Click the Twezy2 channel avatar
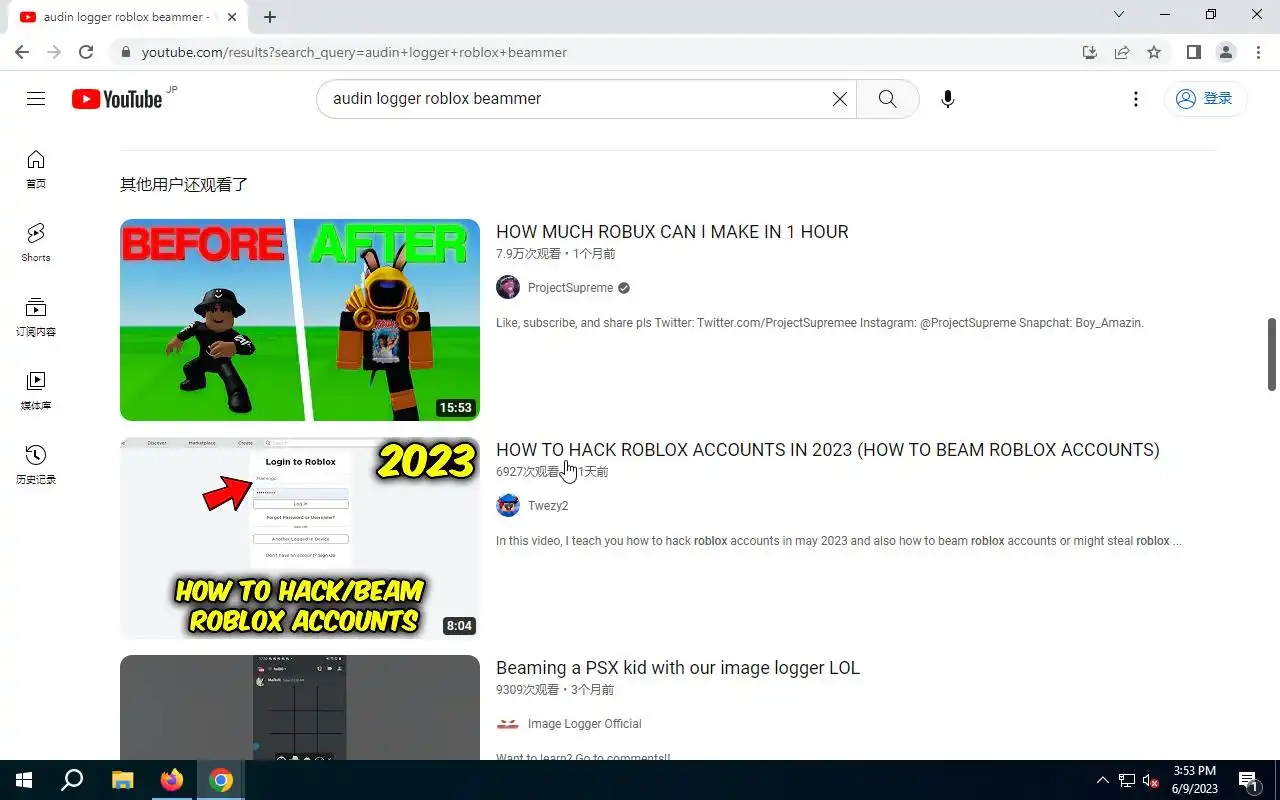1280x800 pixels. click(508, 505)
